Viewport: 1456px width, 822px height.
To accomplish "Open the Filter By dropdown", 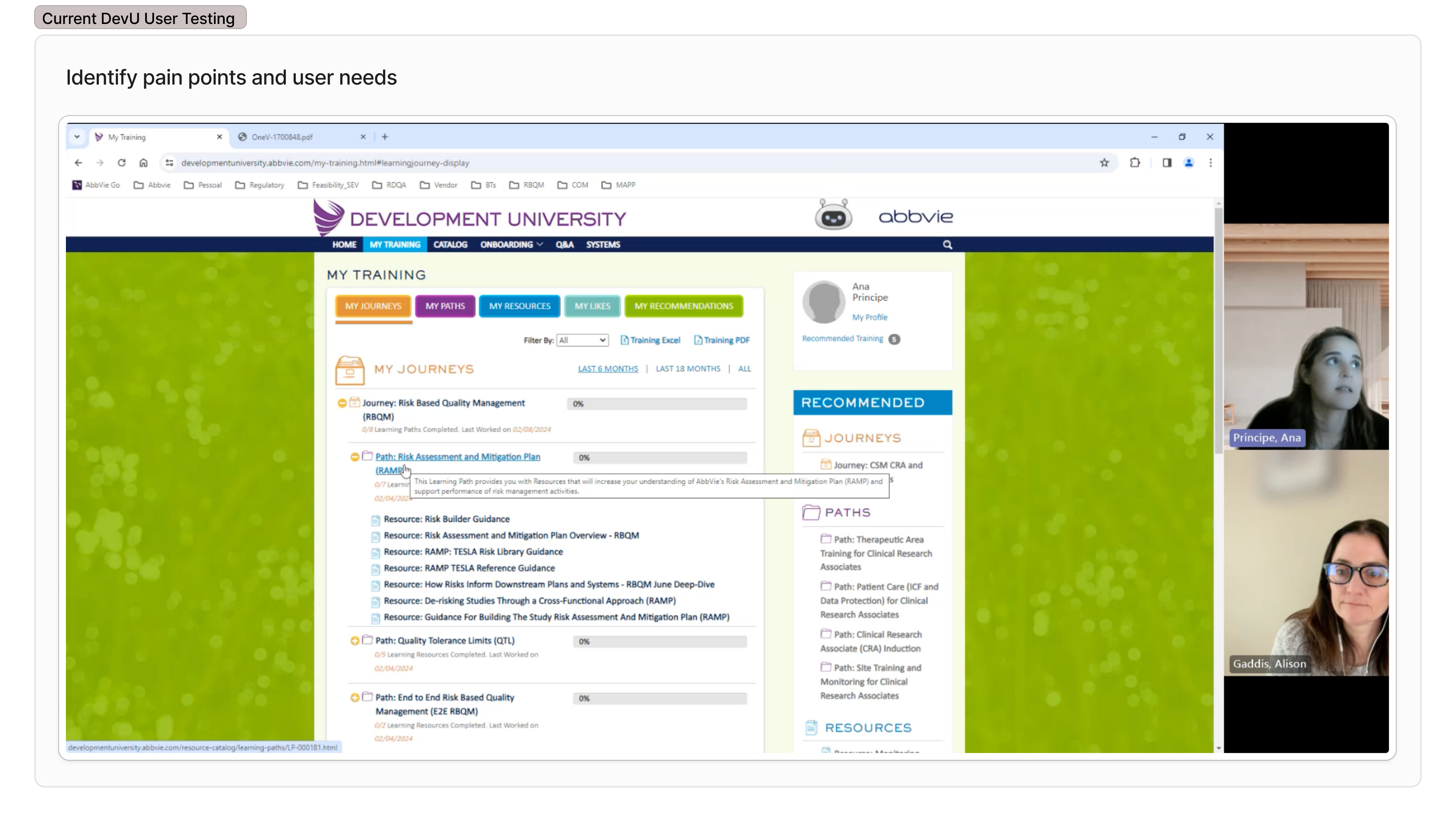I will (x=582, y=340).
